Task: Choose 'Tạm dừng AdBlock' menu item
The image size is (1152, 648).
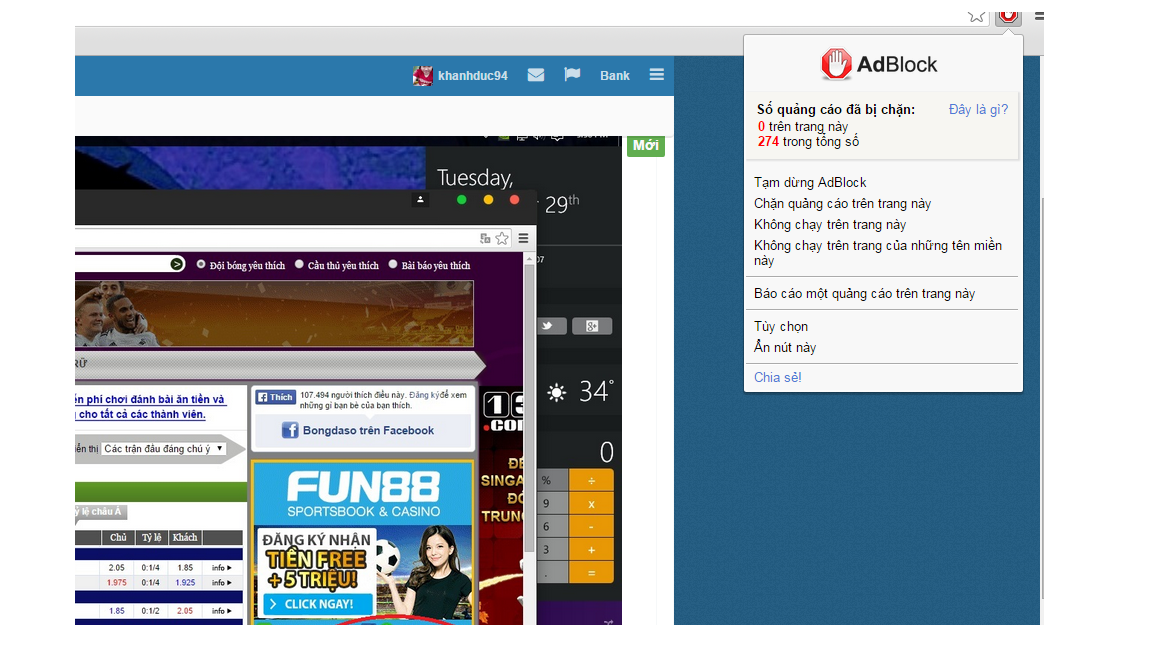Action: (x=810, y=182)
